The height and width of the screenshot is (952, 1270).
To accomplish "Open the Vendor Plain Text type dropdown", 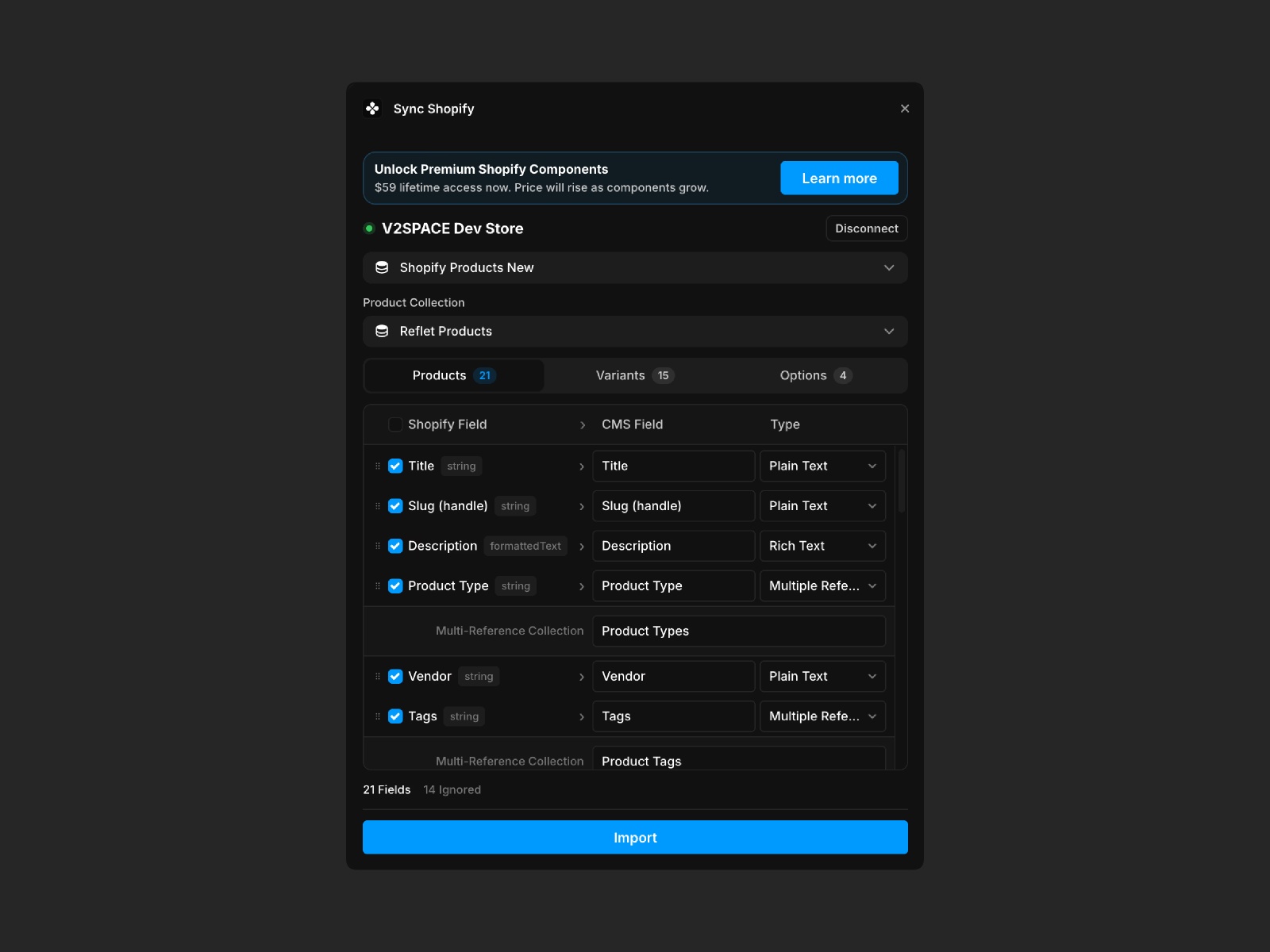I will [x=822, y=677].
